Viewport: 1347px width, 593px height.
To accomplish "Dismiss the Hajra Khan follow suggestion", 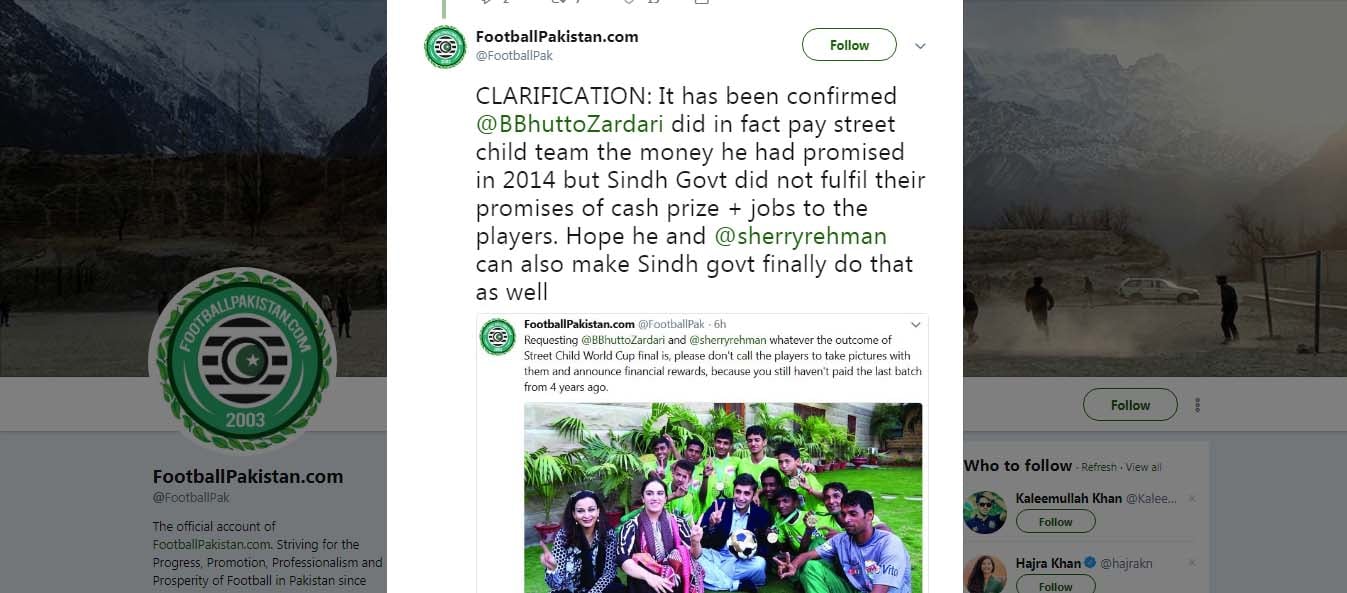I will tap(1191, 563).
